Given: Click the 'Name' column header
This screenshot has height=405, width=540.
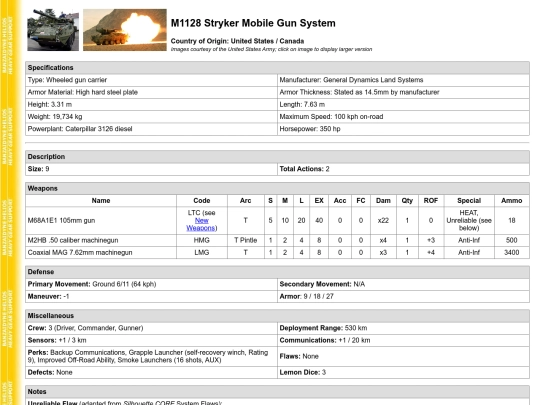Looking at the screenshot, I should point(101,201).
